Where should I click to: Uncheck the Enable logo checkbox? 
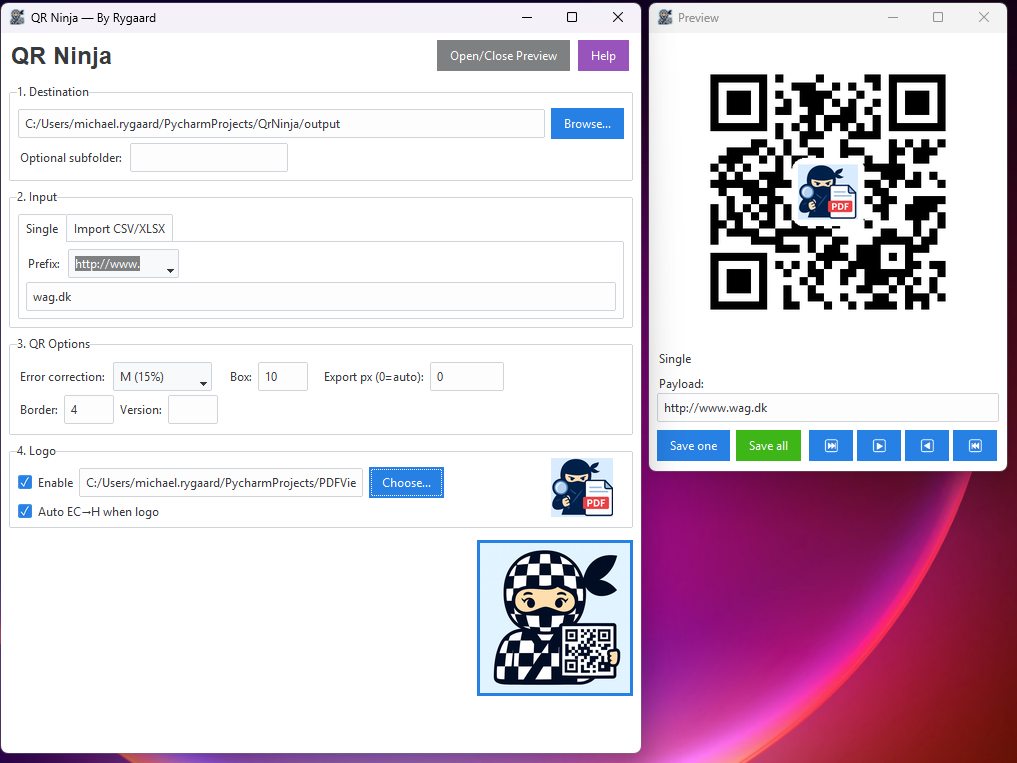pos(26,483)
